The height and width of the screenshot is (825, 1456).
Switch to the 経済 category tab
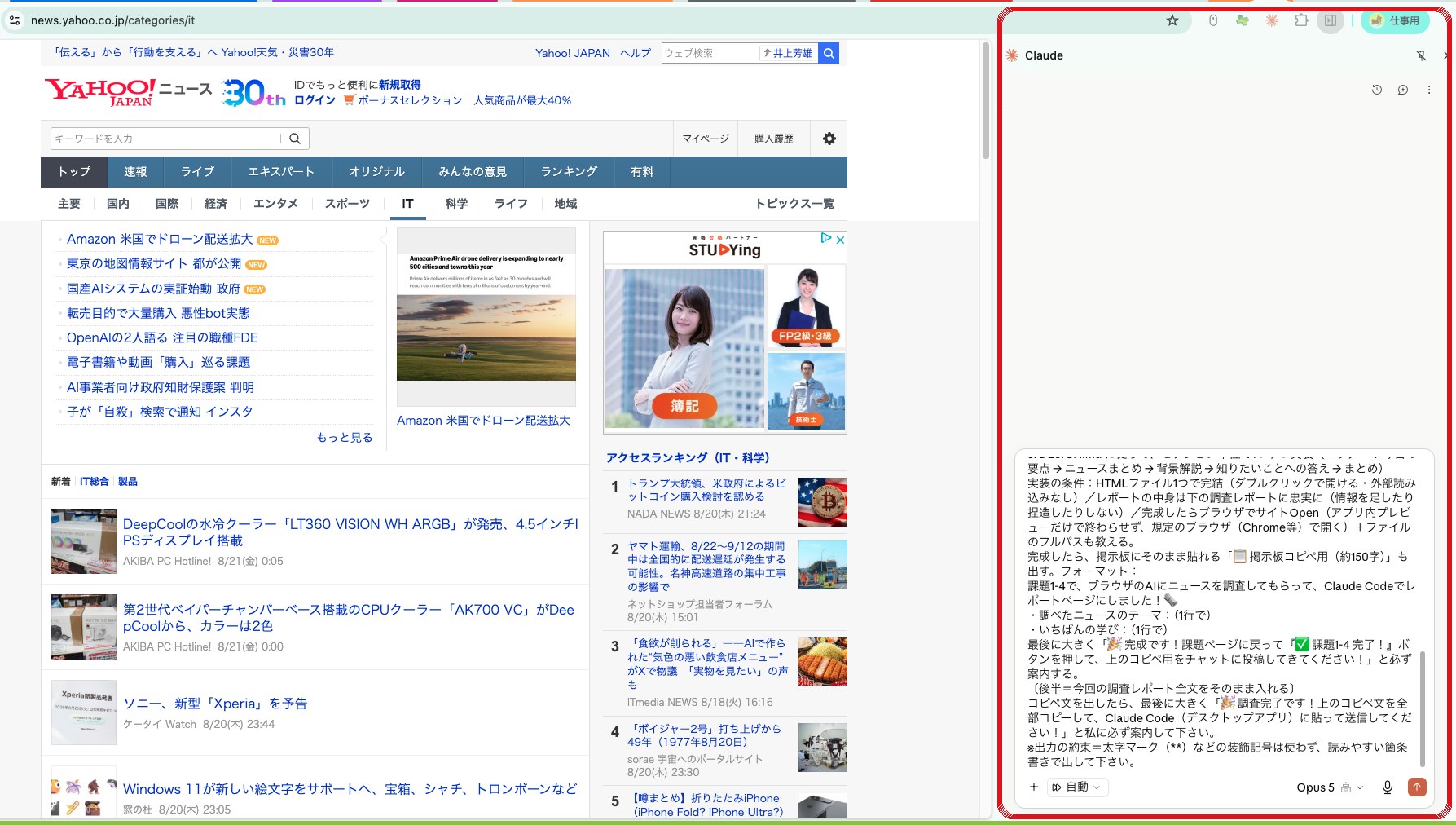(x=216, y=204)
